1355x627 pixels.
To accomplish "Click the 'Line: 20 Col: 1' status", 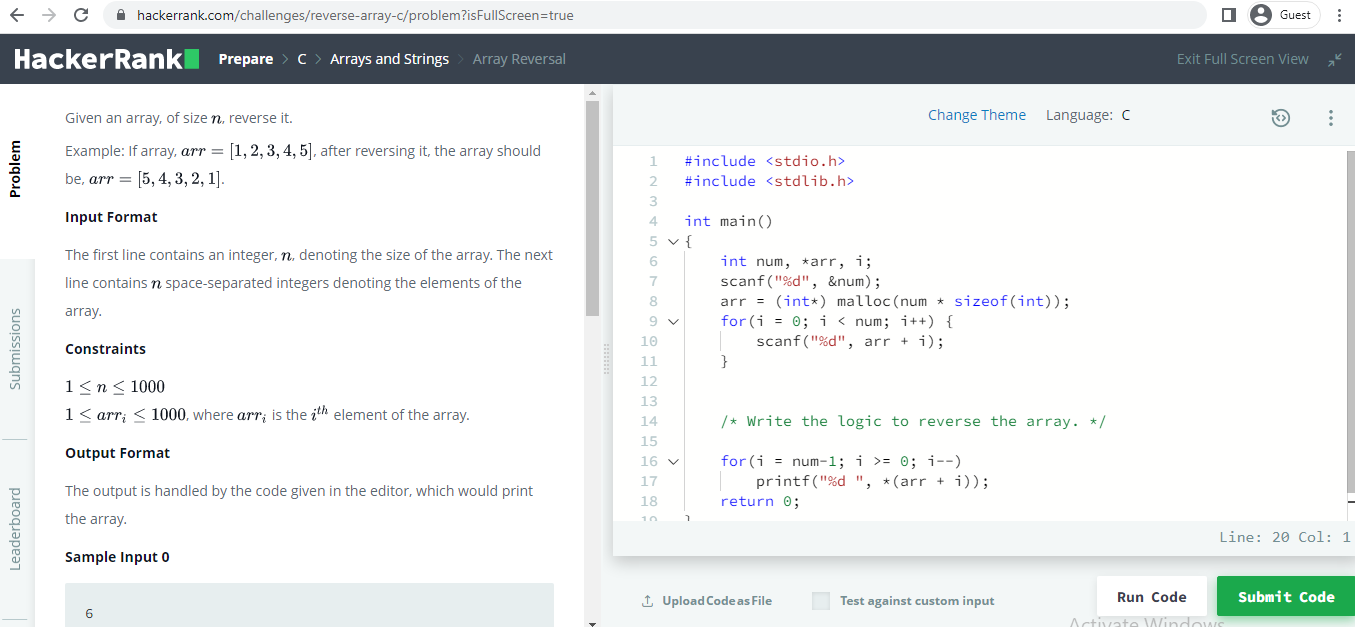I will 1285,537.
